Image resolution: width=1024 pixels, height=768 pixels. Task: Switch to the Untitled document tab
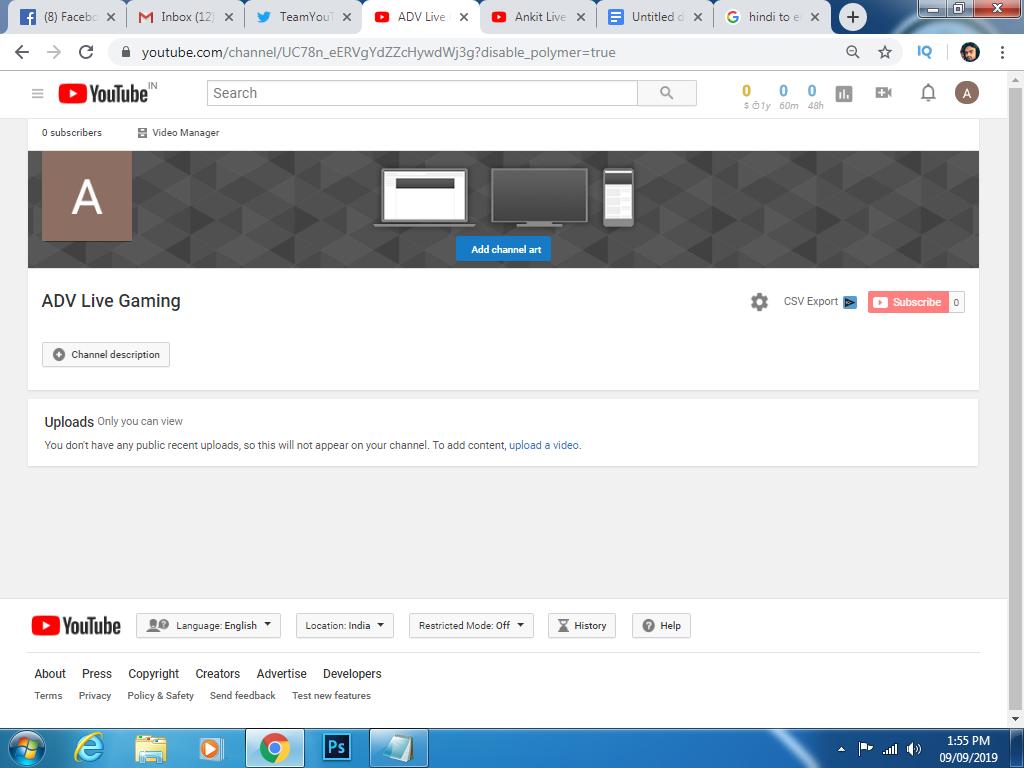coord(655,17)
